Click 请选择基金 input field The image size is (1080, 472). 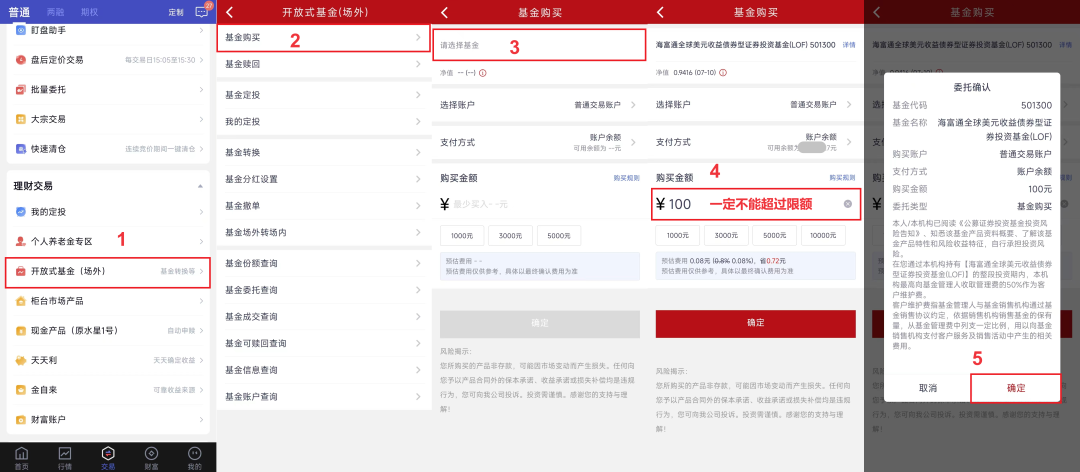(x=539, y=45)
